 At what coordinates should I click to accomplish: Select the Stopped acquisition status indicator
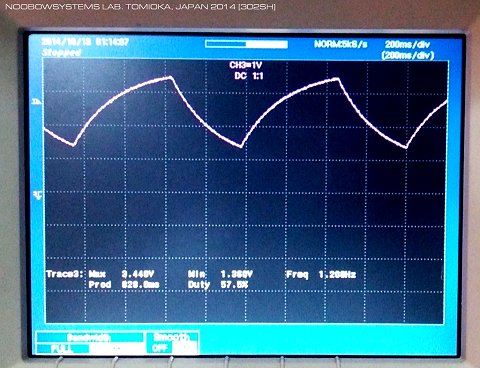click(x=62, y=53)
